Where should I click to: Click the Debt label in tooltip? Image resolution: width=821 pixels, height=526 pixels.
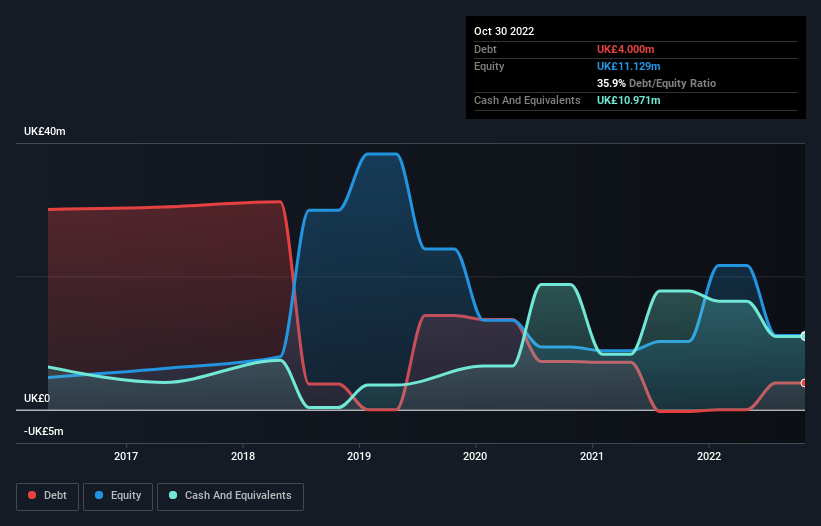(485, 49)
